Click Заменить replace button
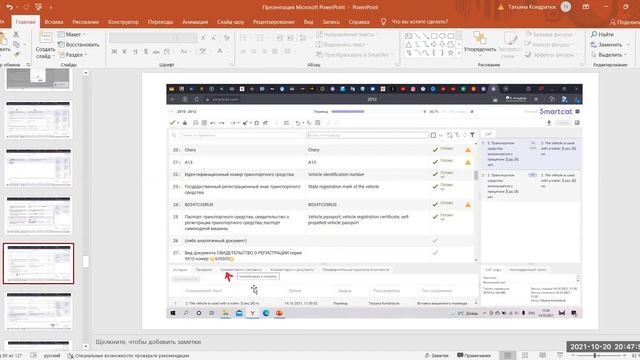This screenshot has width=640, height=360. [x=610, y=44]
